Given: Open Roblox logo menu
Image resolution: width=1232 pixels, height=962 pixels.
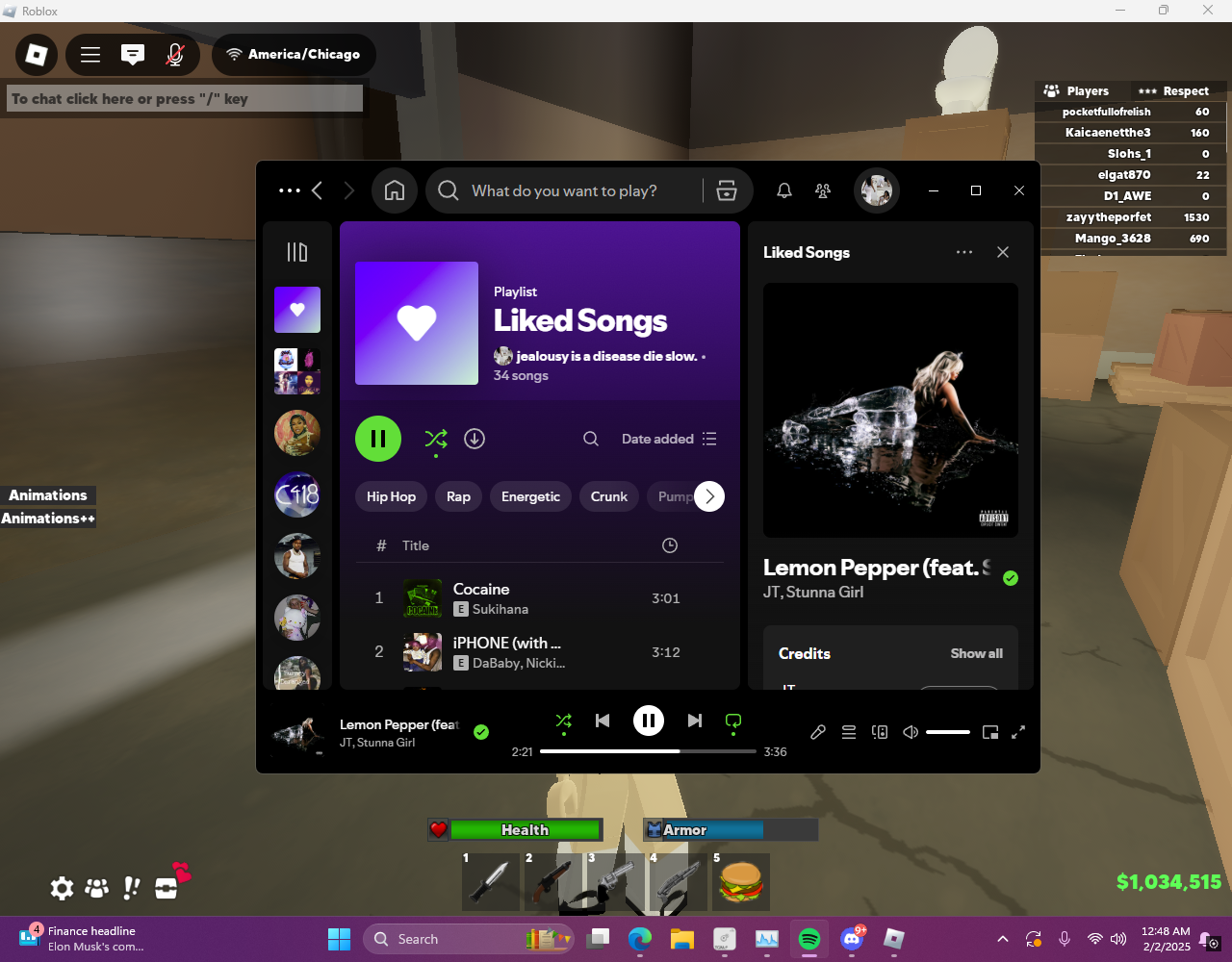Looking at the screenshot, I should coord(37,55).
